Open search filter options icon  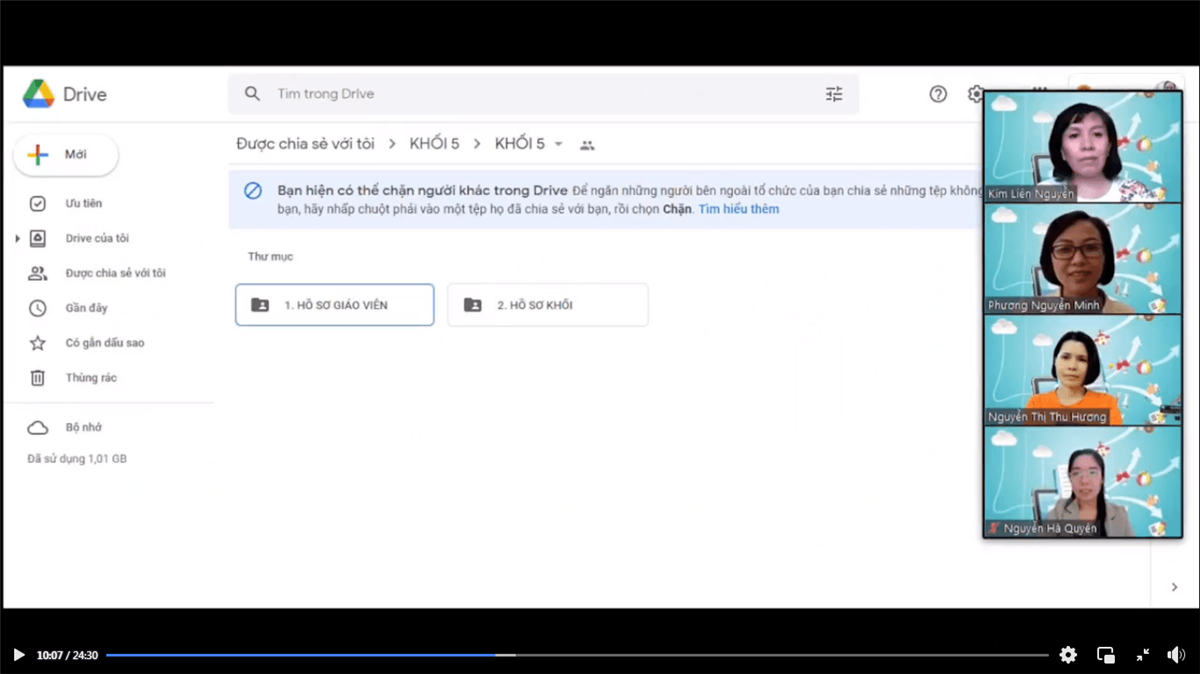point(834,94)
